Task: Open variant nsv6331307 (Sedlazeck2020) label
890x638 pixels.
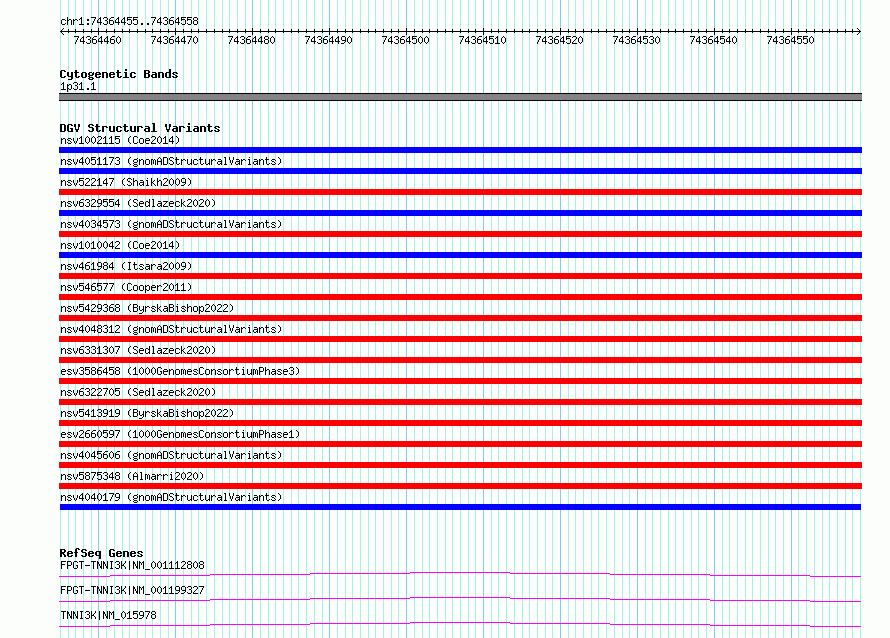Action: tap(138, 350)
